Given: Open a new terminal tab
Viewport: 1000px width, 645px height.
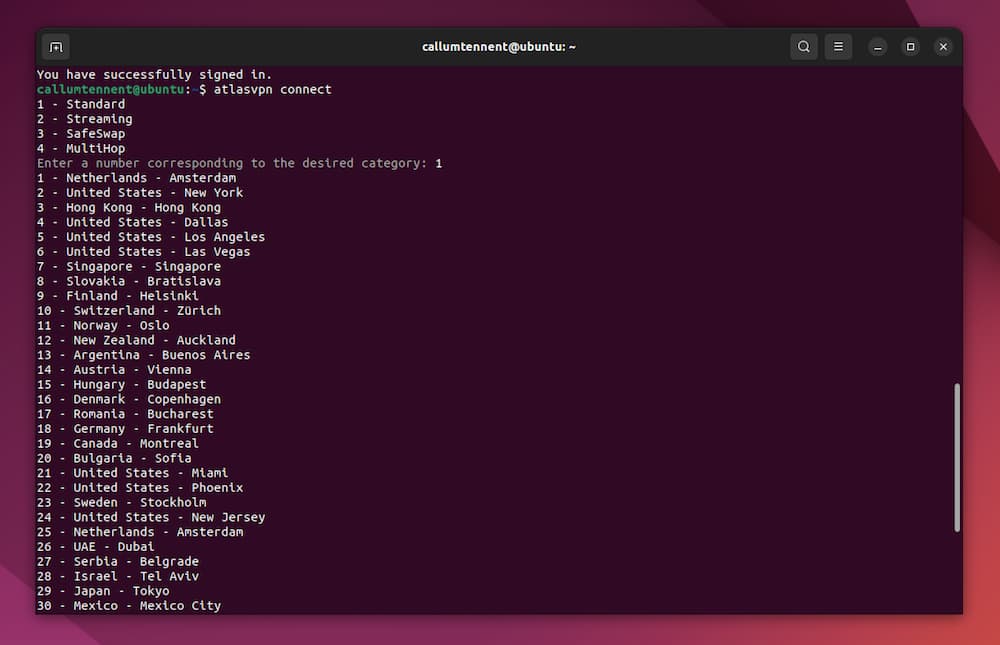Looking at the screenshot, I should tap(56, 47).
